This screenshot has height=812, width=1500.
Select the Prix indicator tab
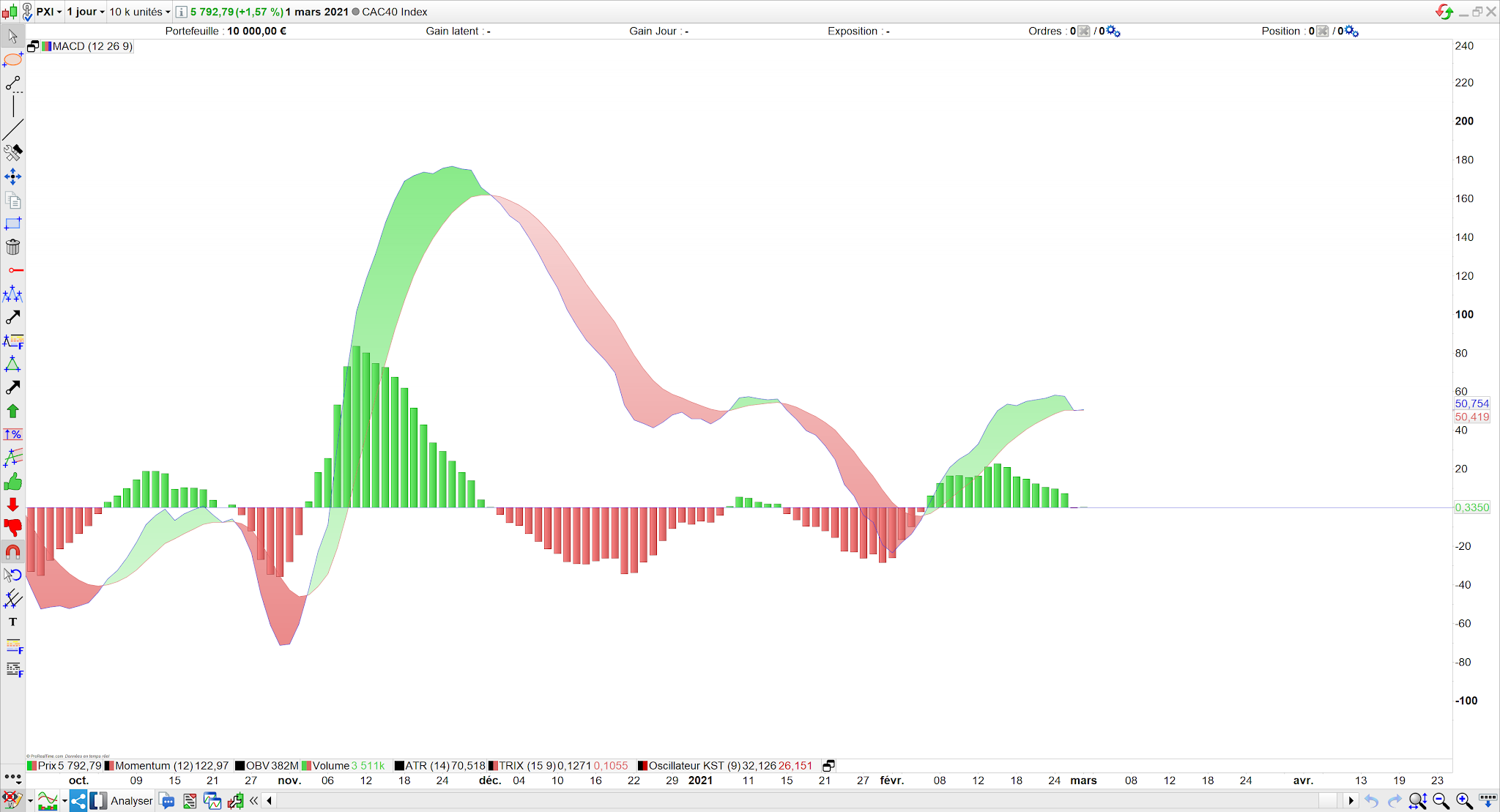pyautogui.click(x=64, y=765)
